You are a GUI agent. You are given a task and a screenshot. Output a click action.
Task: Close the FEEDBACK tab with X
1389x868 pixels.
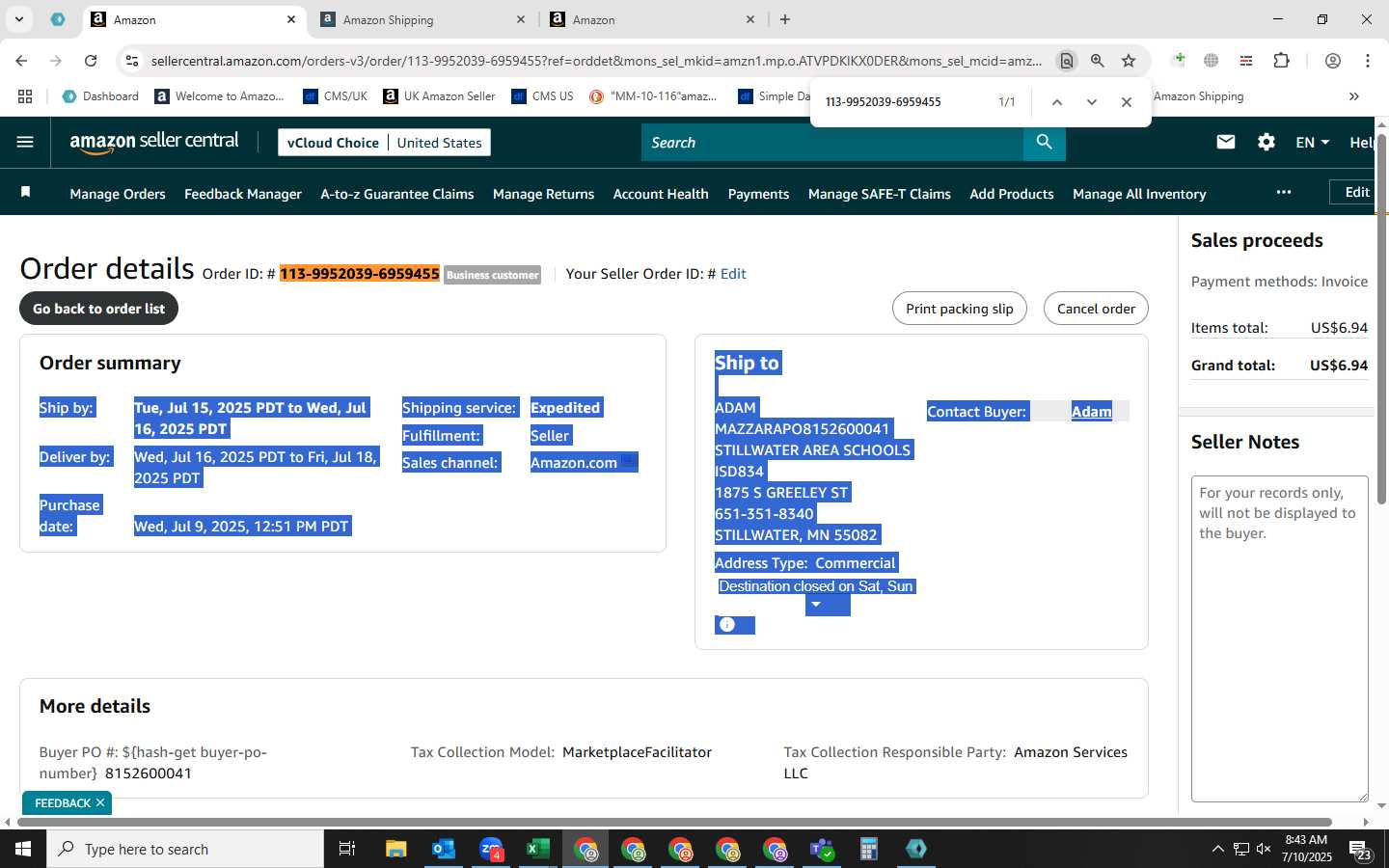click(100, 802)
